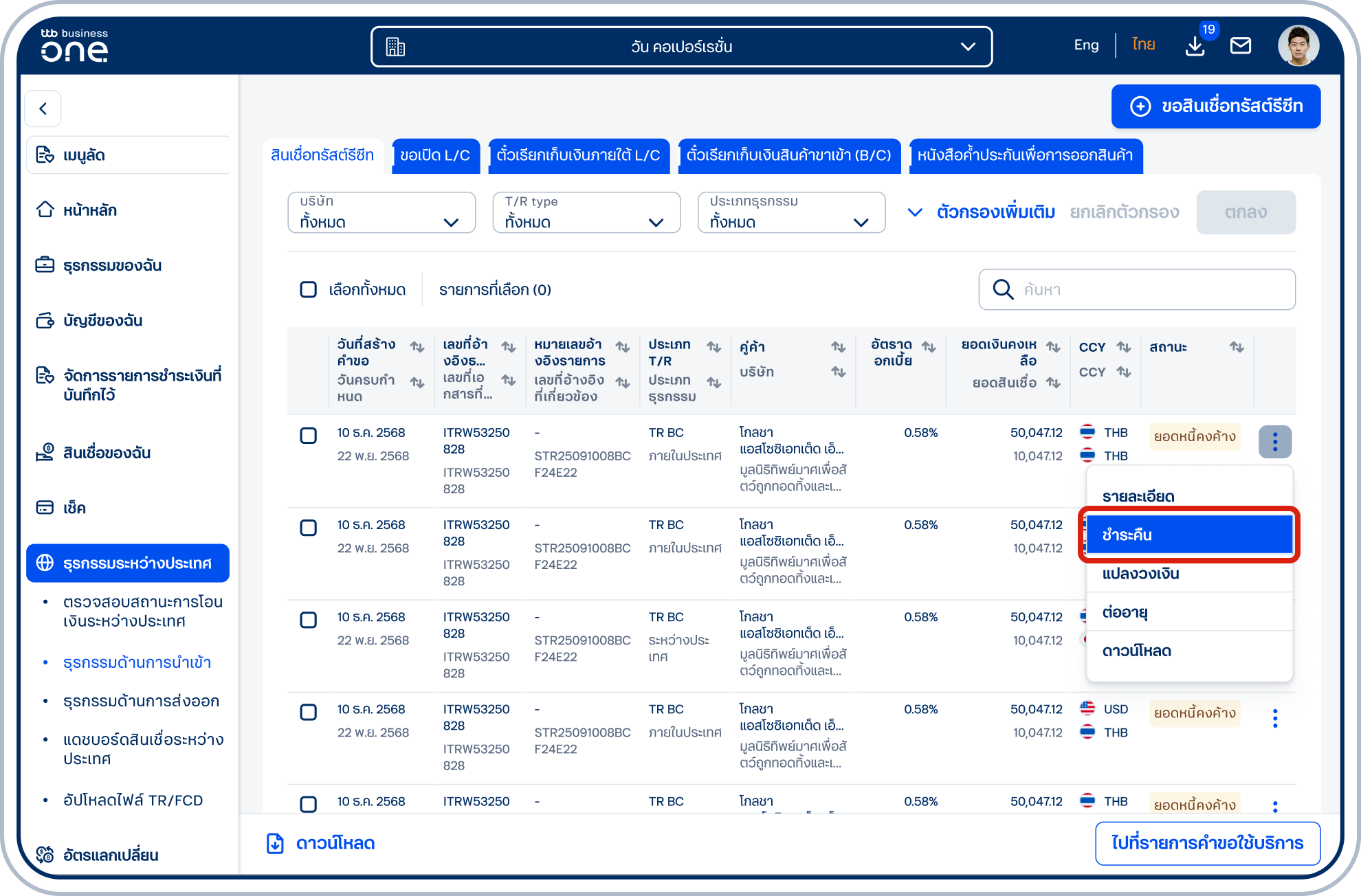Open the company selector dropdown
The height and width of the screenshot is (896, 1361).
[x=681, y=47]
